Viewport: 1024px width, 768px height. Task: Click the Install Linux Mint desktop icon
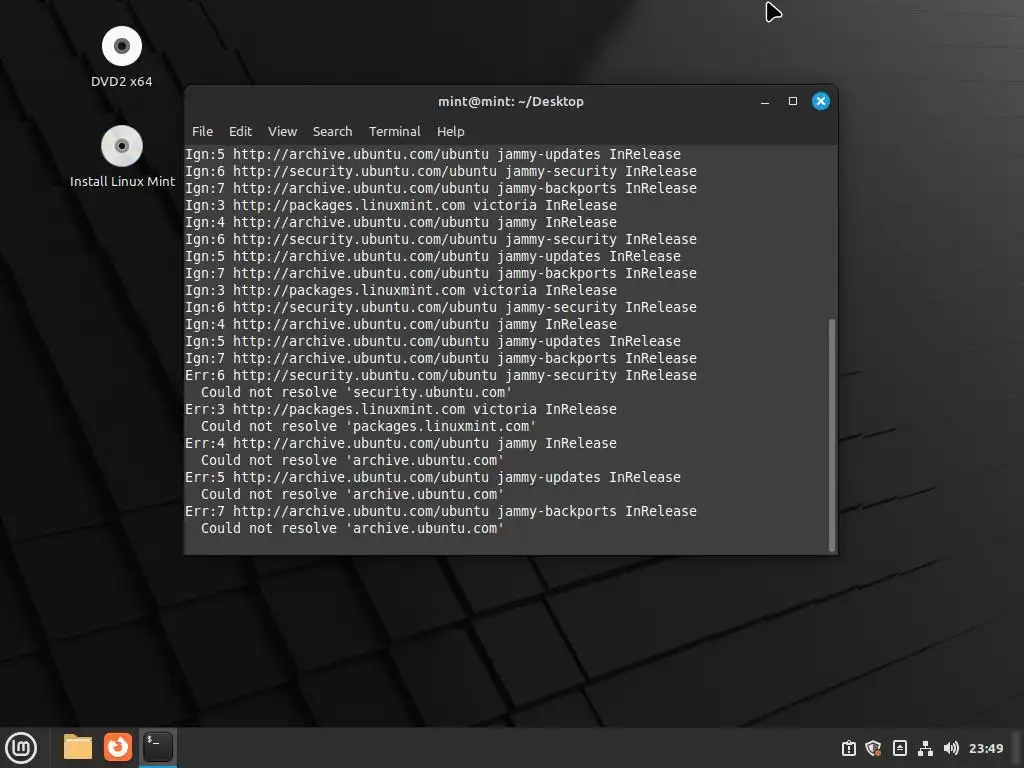point(122,157)
